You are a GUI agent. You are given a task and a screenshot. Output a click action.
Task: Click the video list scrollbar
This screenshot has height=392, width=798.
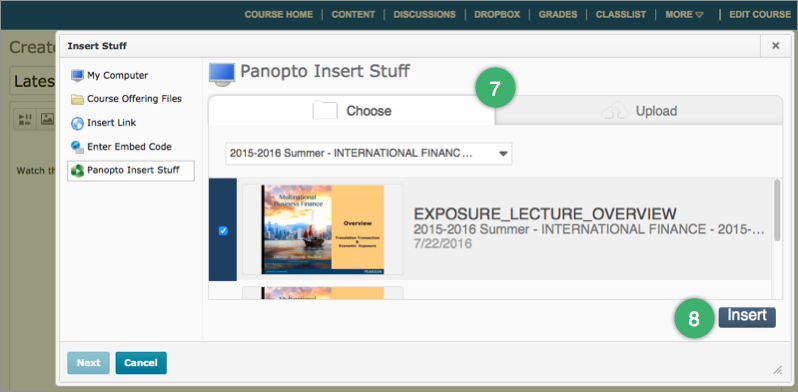[x=777, y=210]
